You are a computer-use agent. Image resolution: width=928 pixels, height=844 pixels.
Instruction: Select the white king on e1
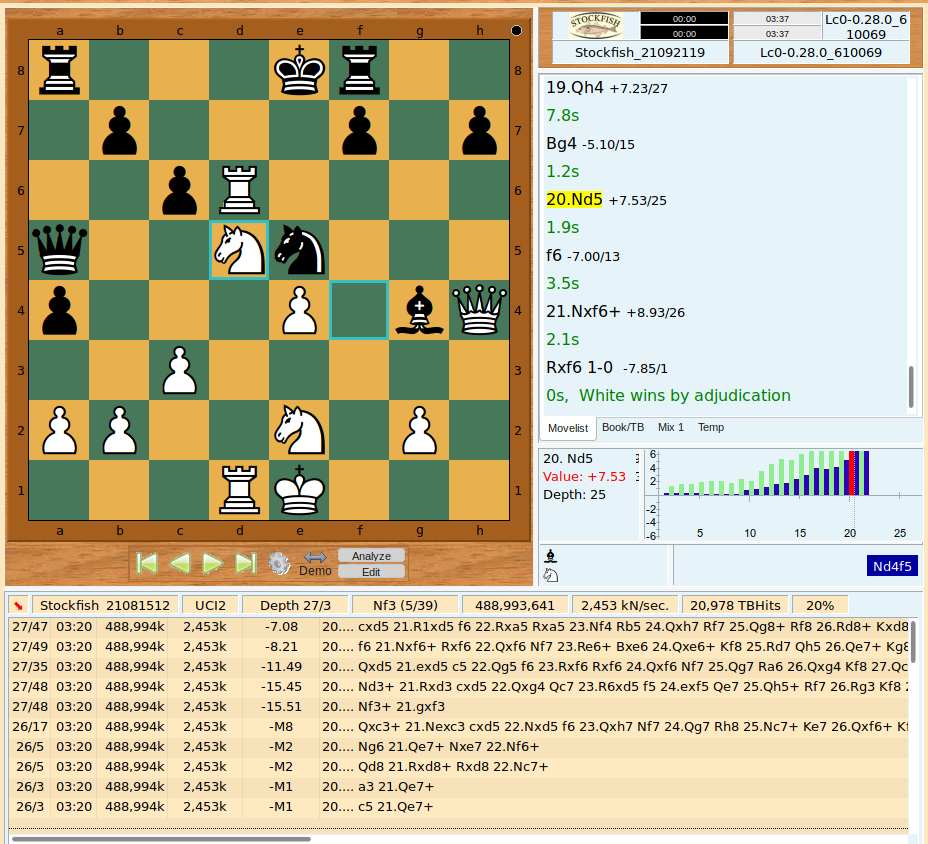coord(299,490)
